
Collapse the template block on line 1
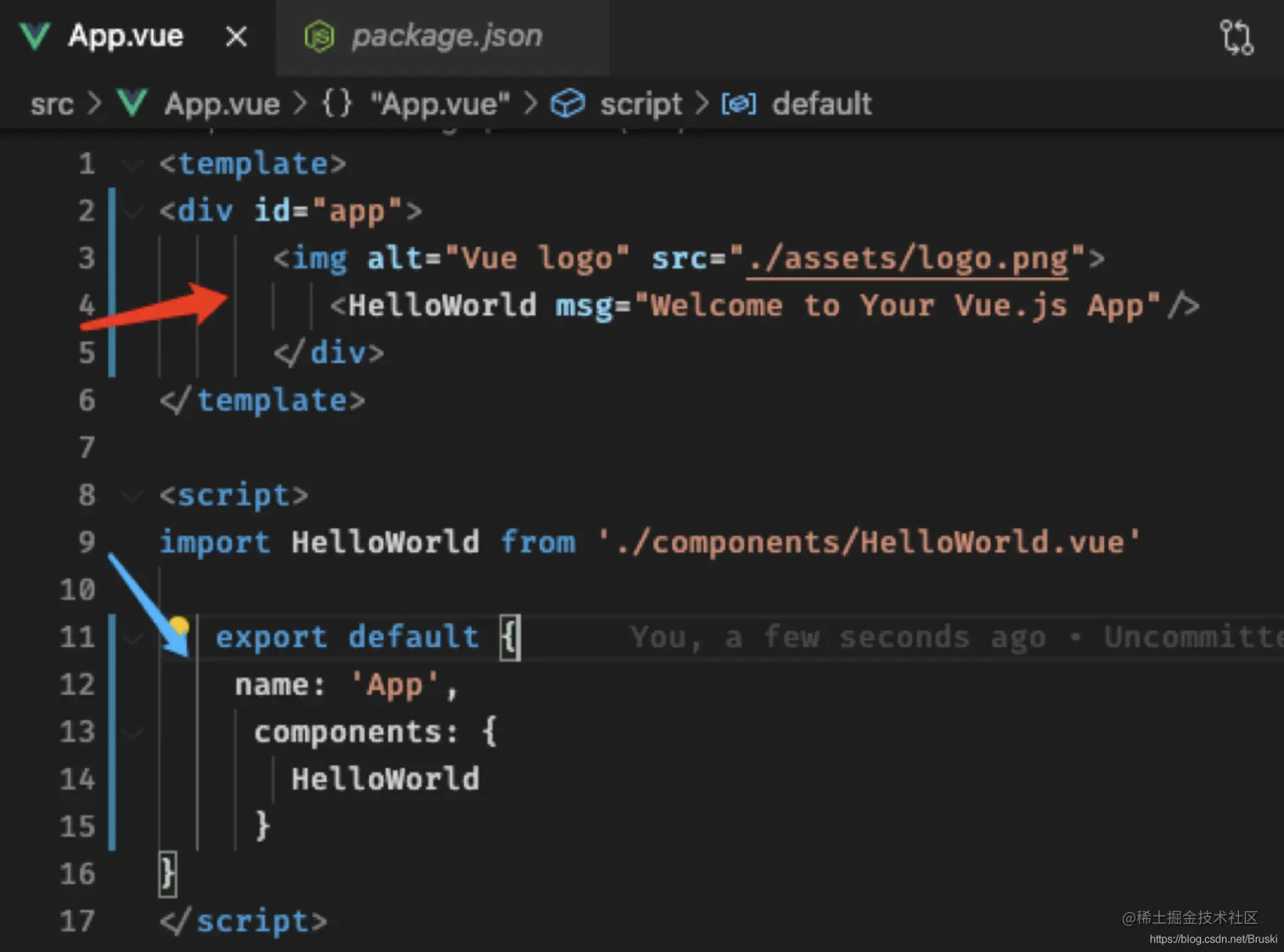pos(132,163)
